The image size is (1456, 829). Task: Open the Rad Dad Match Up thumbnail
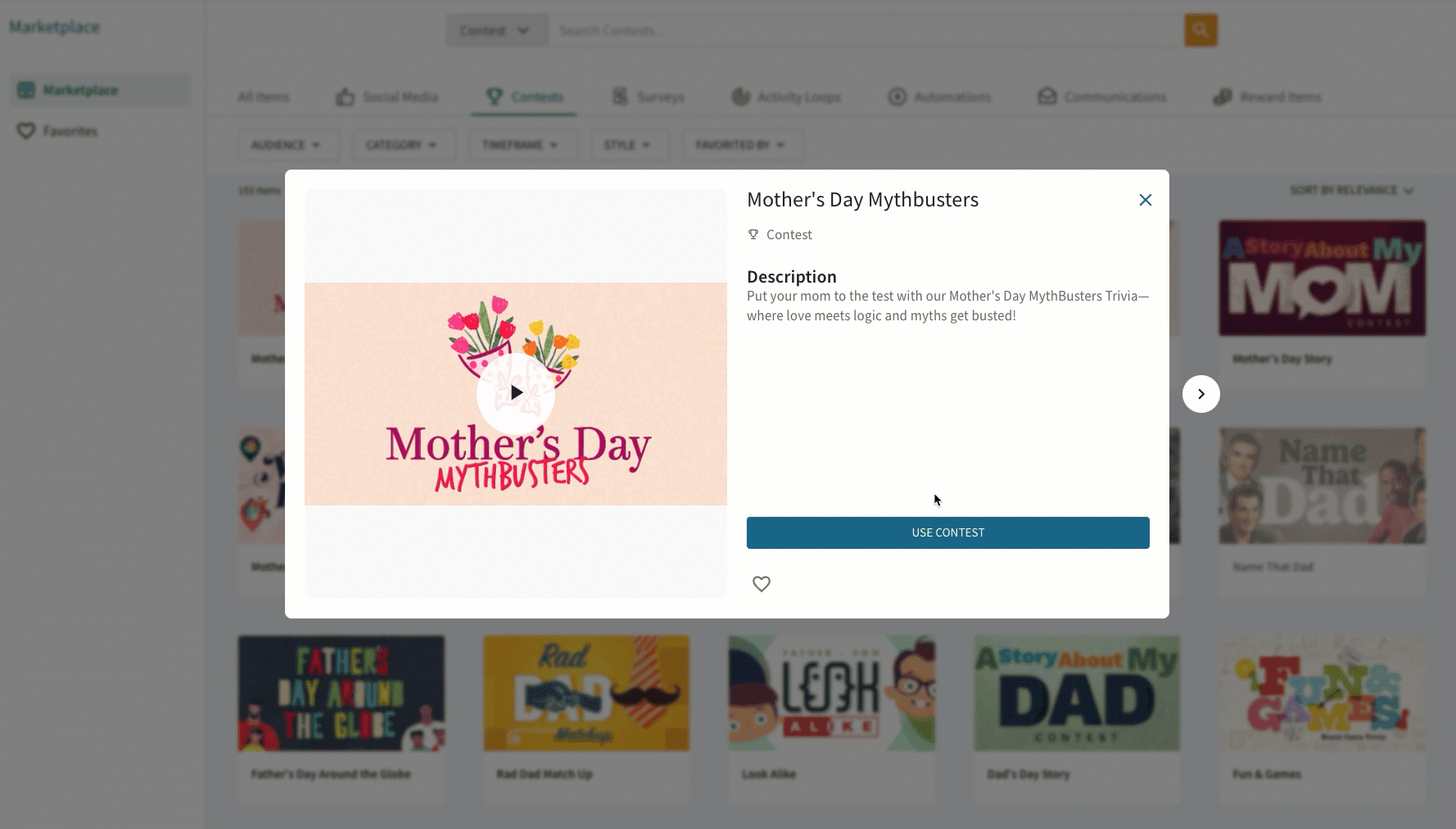pyautogui.click(x=586, y=693)
